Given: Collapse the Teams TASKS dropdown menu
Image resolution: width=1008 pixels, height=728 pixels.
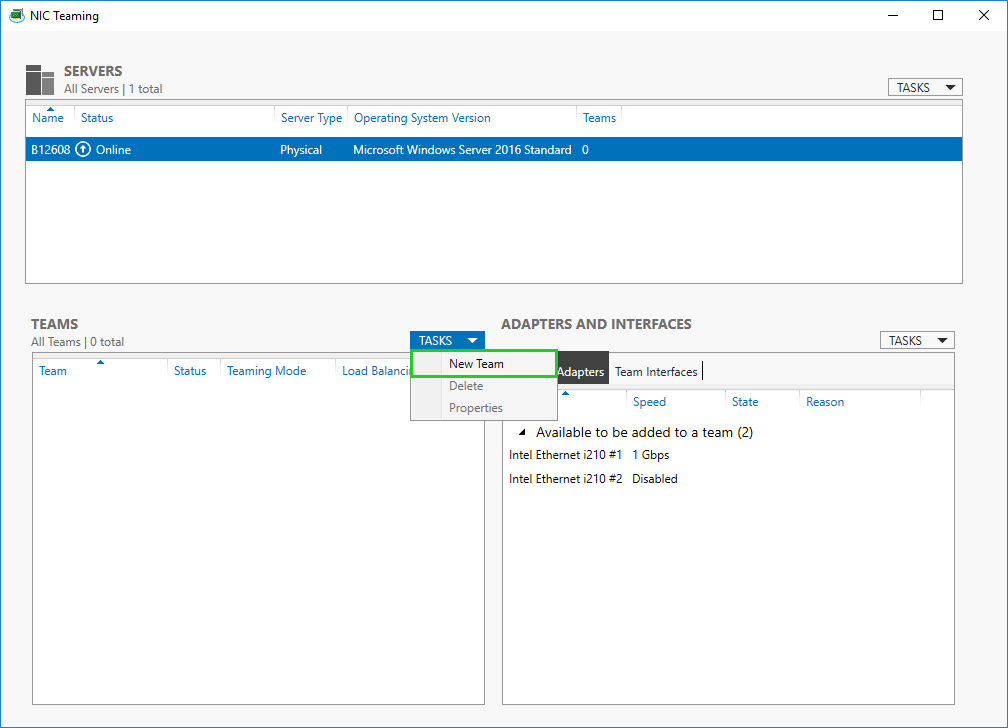Looking at the screenshot, I should pyautogui.click(x=447, y=341).
